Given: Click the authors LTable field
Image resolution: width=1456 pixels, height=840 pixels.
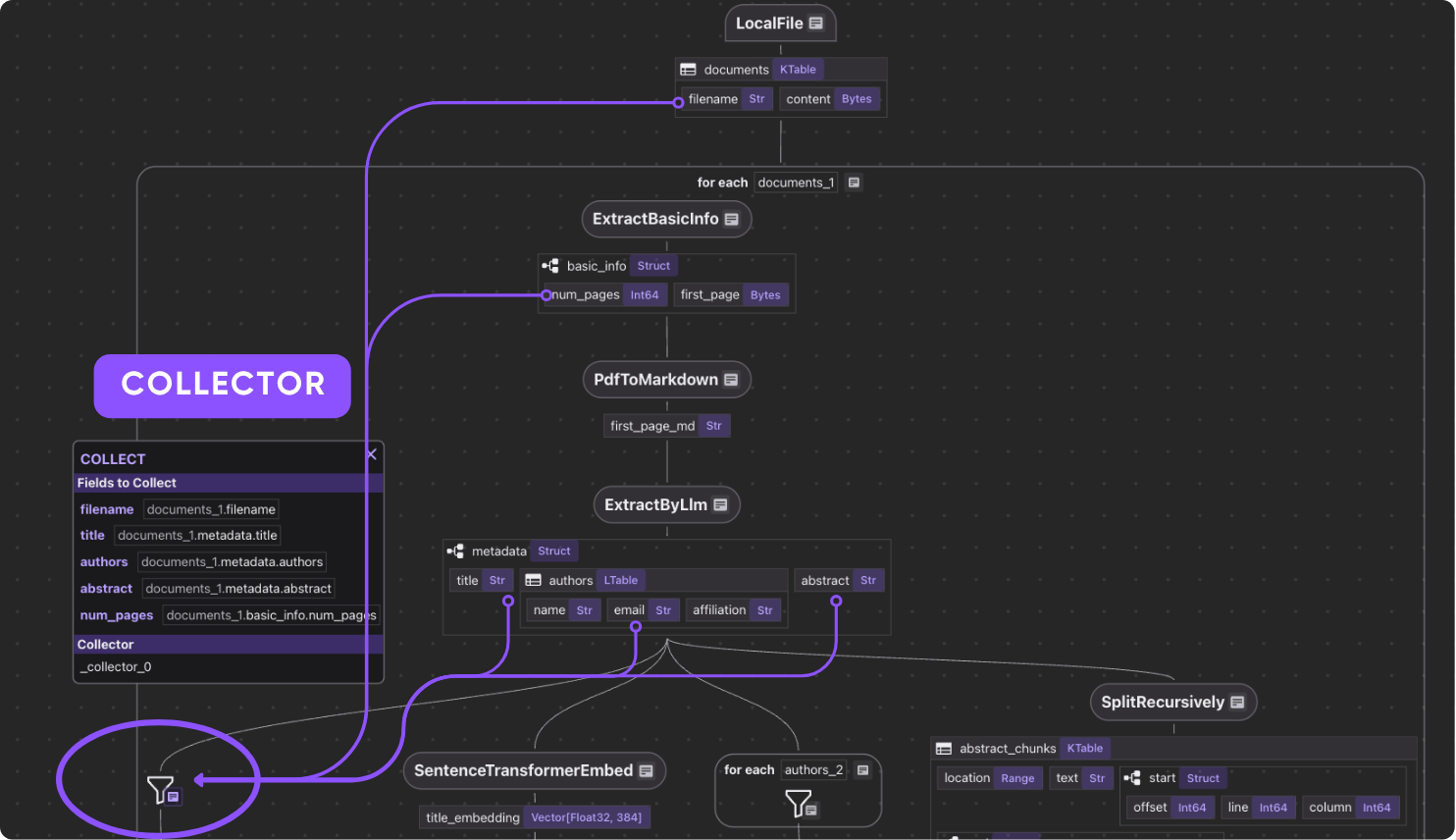Looking at the screenshot, I should (583, 581).
